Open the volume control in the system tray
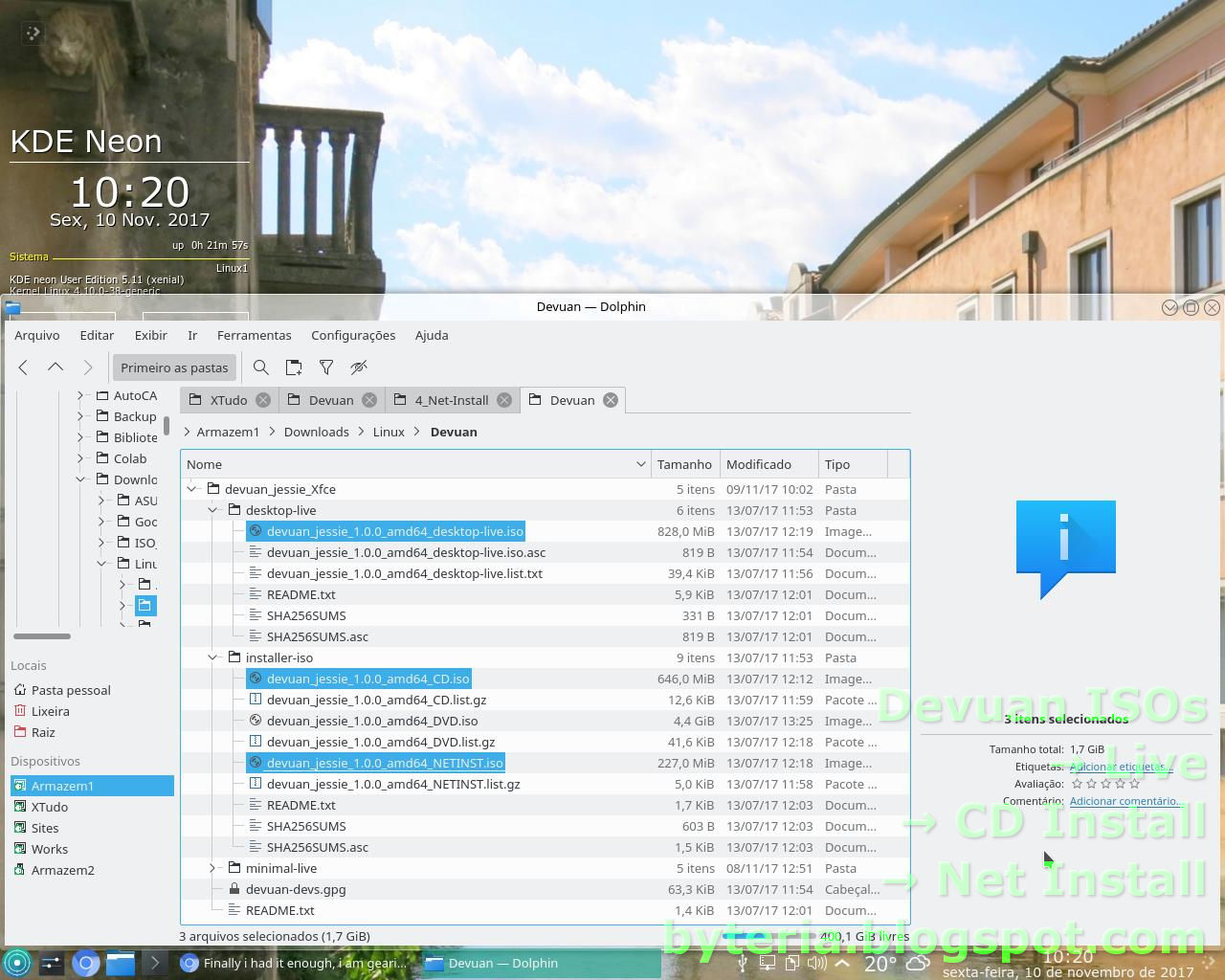The width and height of the screenshot is (1225, 980). pos(816,964)
